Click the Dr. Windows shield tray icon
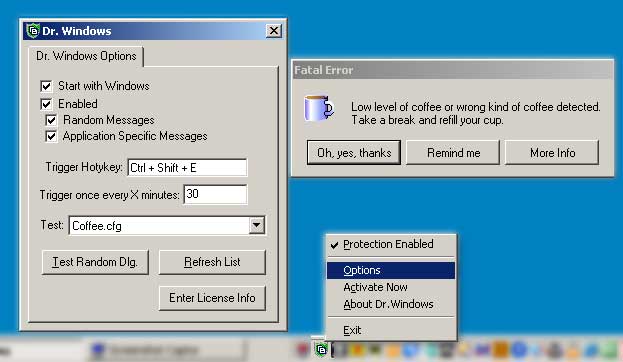Screen dimensions: 623x362 321,350
